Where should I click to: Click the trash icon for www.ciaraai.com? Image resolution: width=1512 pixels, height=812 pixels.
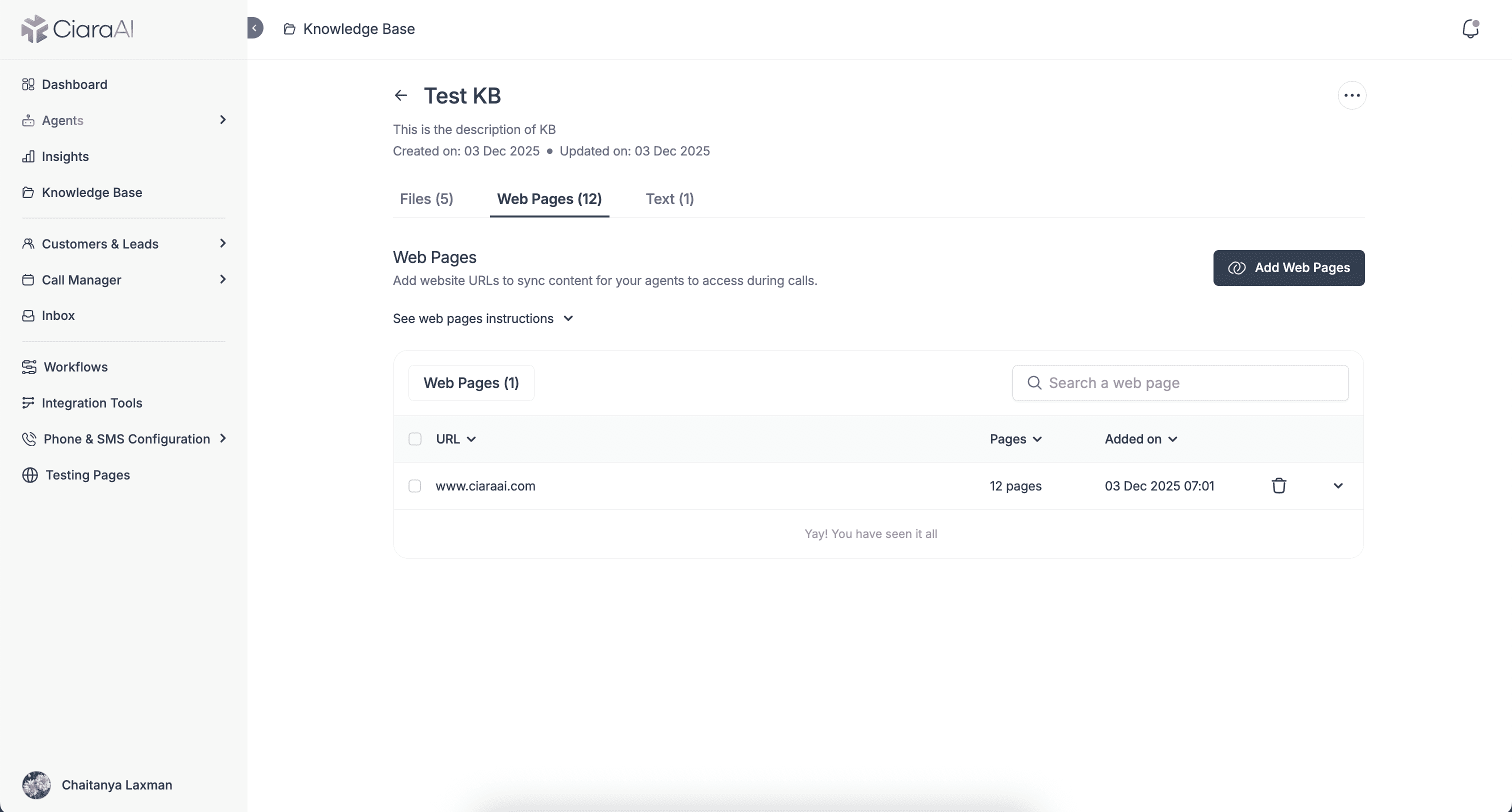(x=1278, y=485)
